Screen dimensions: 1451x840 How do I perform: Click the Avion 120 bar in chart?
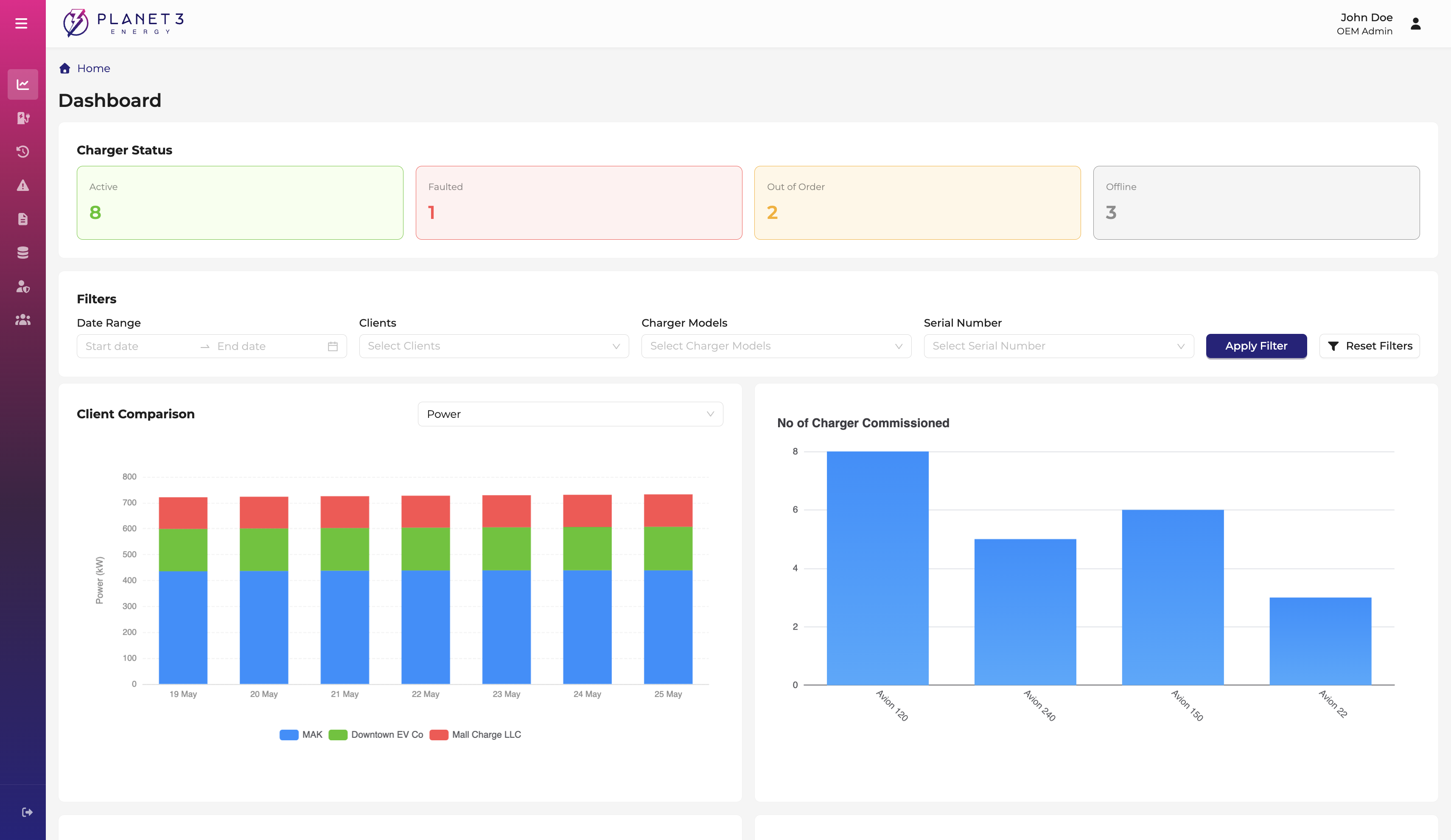click(877, 568)
